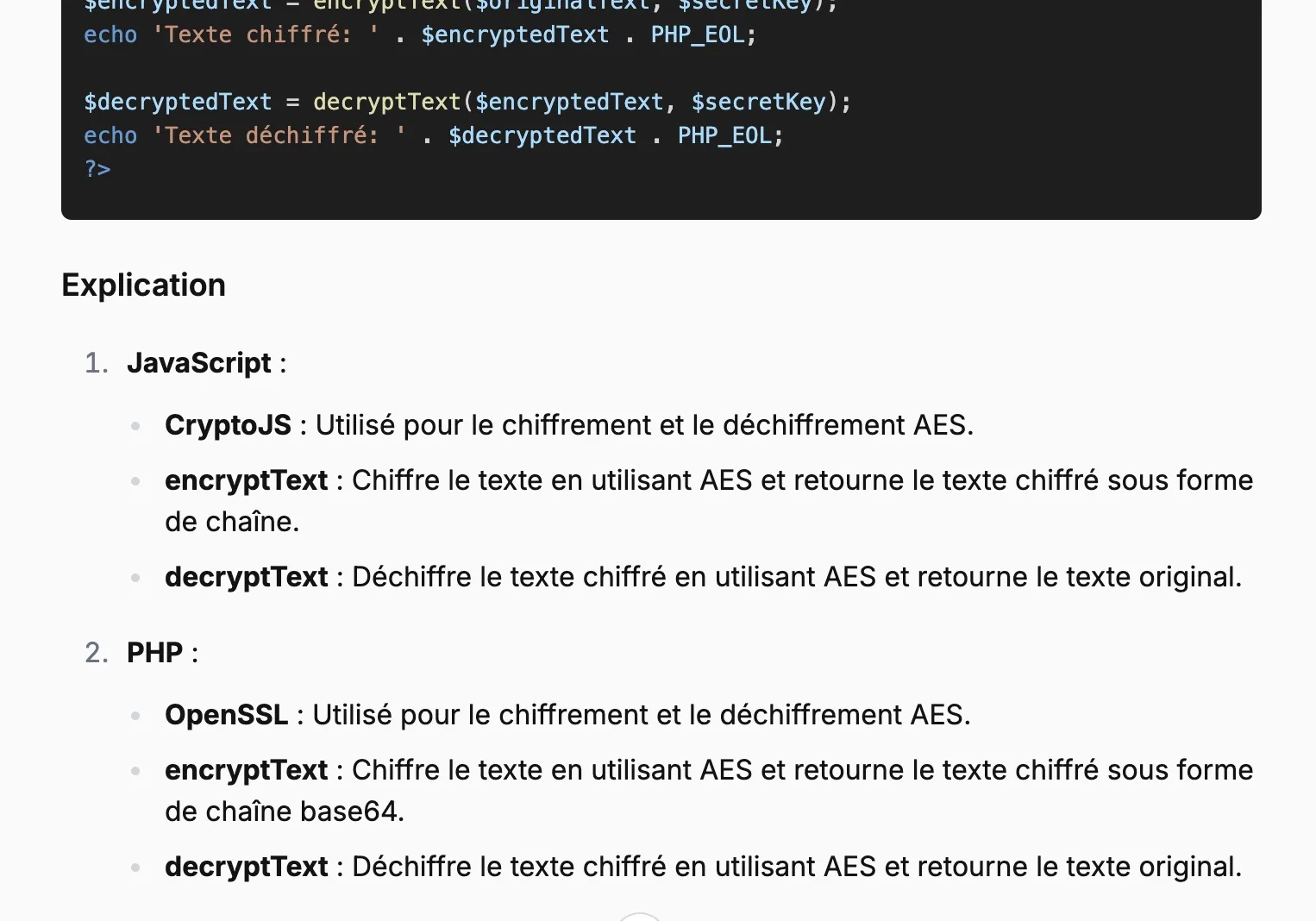The width and height of the screenshot is (1316, 921).
Task: Click the $decryptedText assignment variable in code
Action: click(x=178, y=102)
